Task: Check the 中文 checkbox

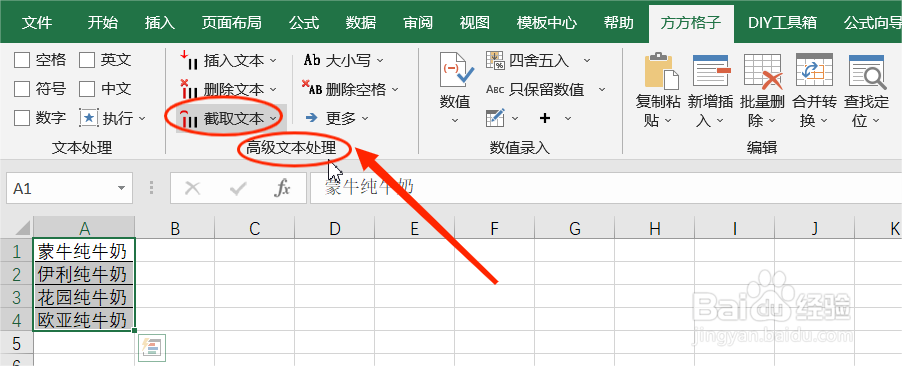Action: click(x=87, y=89)
